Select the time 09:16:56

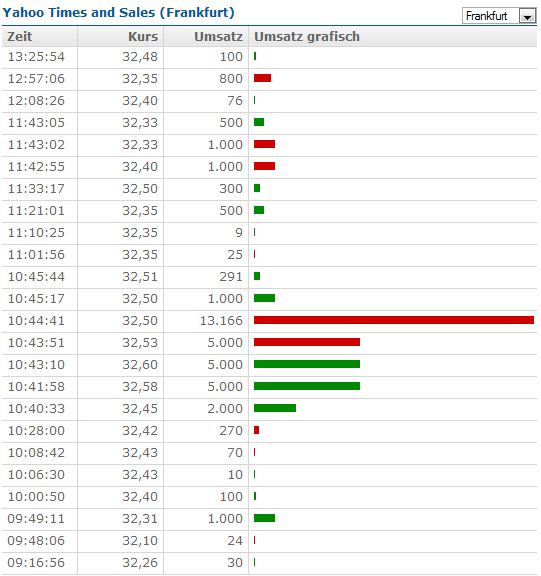coord(36,564)
